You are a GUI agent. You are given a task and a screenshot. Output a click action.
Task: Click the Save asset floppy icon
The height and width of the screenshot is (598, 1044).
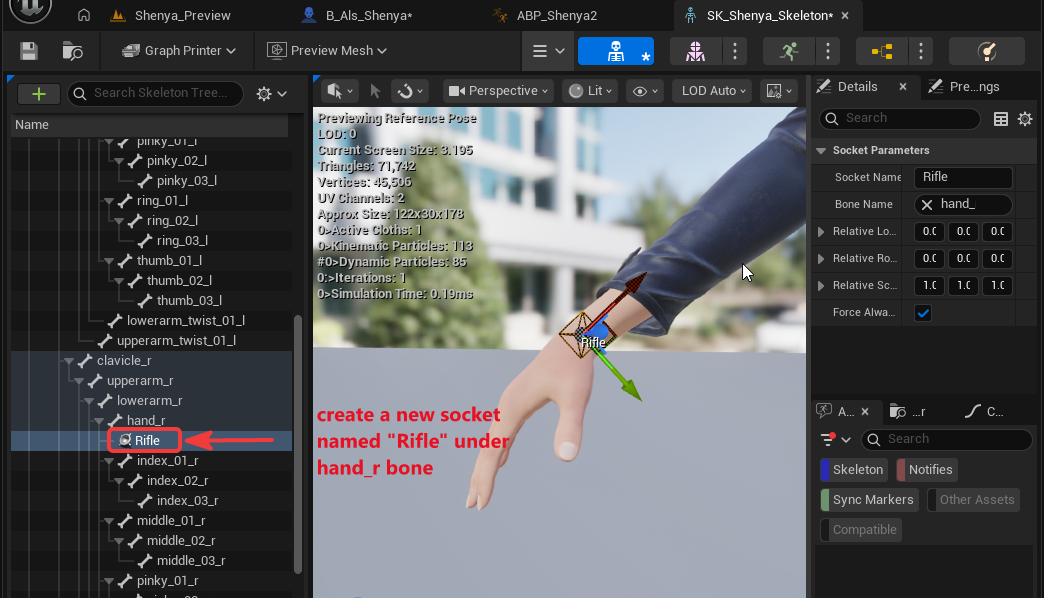pyautogui.click(x=29, y=51)
